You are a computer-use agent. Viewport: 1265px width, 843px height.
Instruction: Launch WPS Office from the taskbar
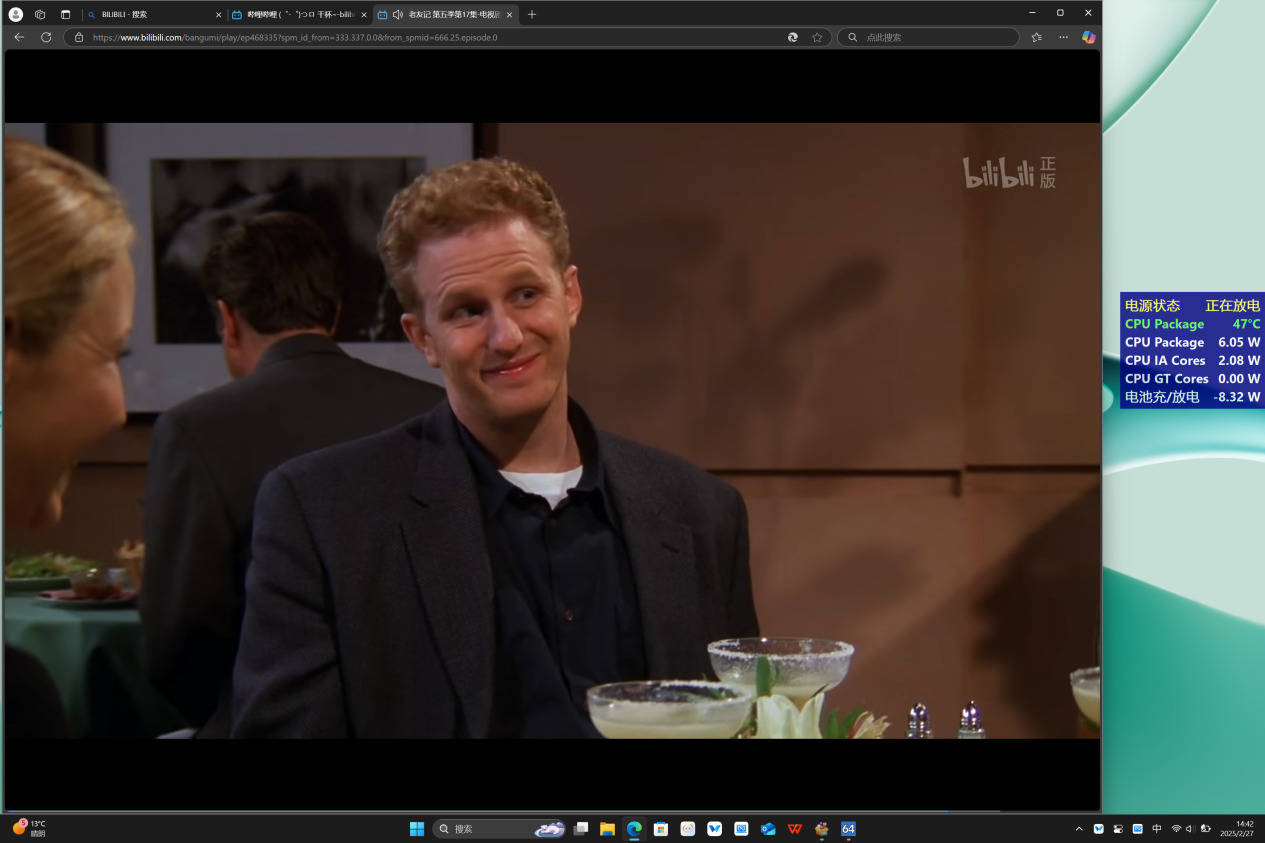click(794, 829)
